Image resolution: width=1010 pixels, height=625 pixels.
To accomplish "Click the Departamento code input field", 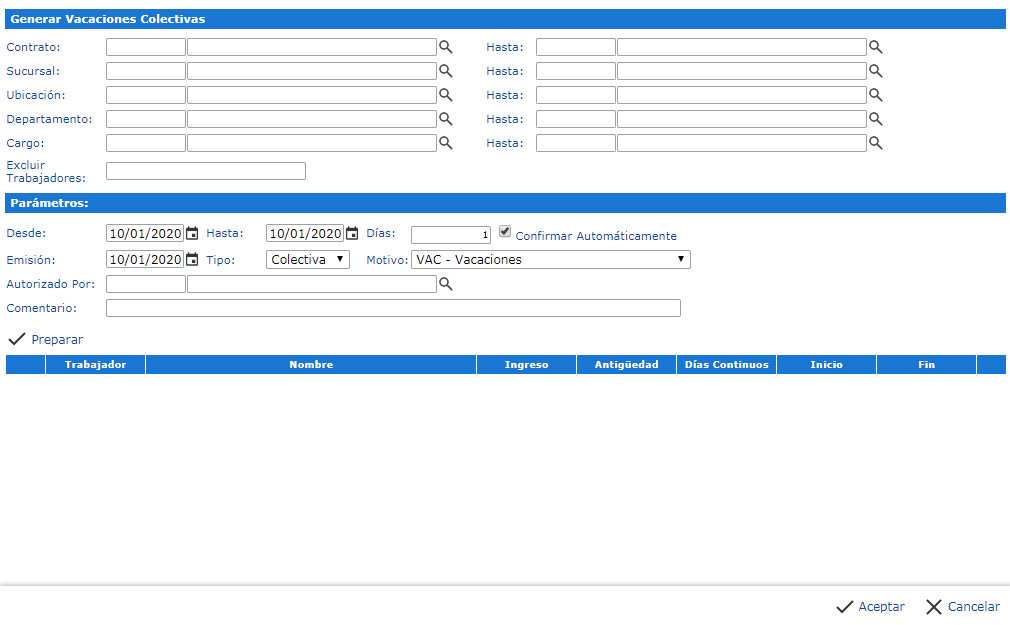I will pyautogui.click(x=146, y=119).
